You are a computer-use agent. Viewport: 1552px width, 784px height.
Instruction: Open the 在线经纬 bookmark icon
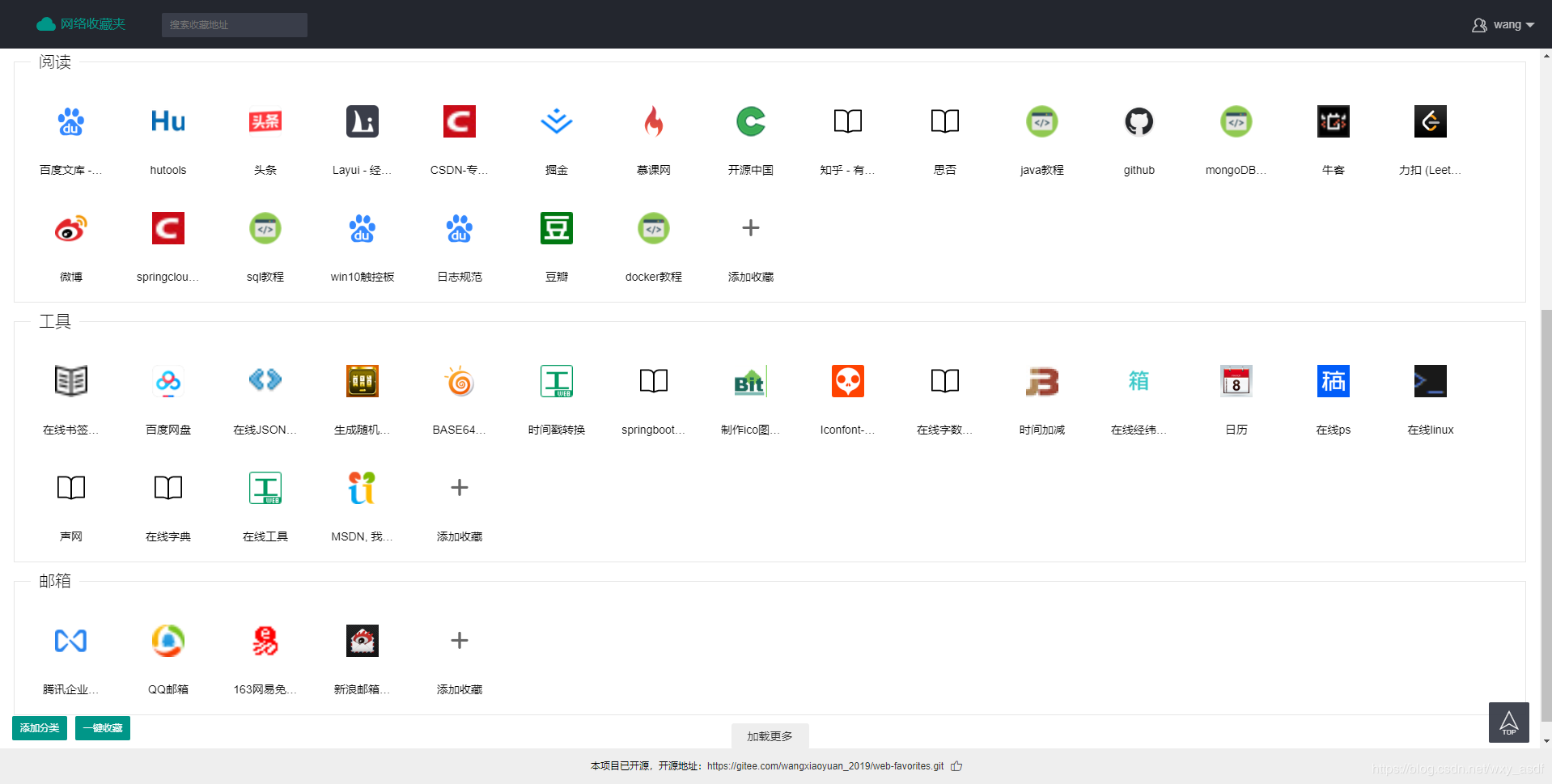[x=1139, y=381]
